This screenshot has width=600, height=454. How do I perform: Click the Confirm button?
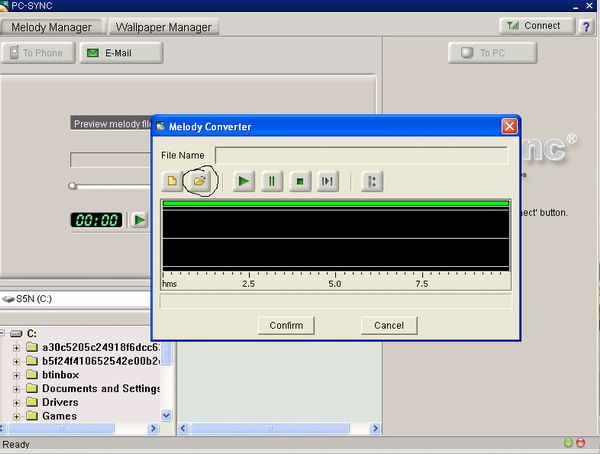(286, 325)
